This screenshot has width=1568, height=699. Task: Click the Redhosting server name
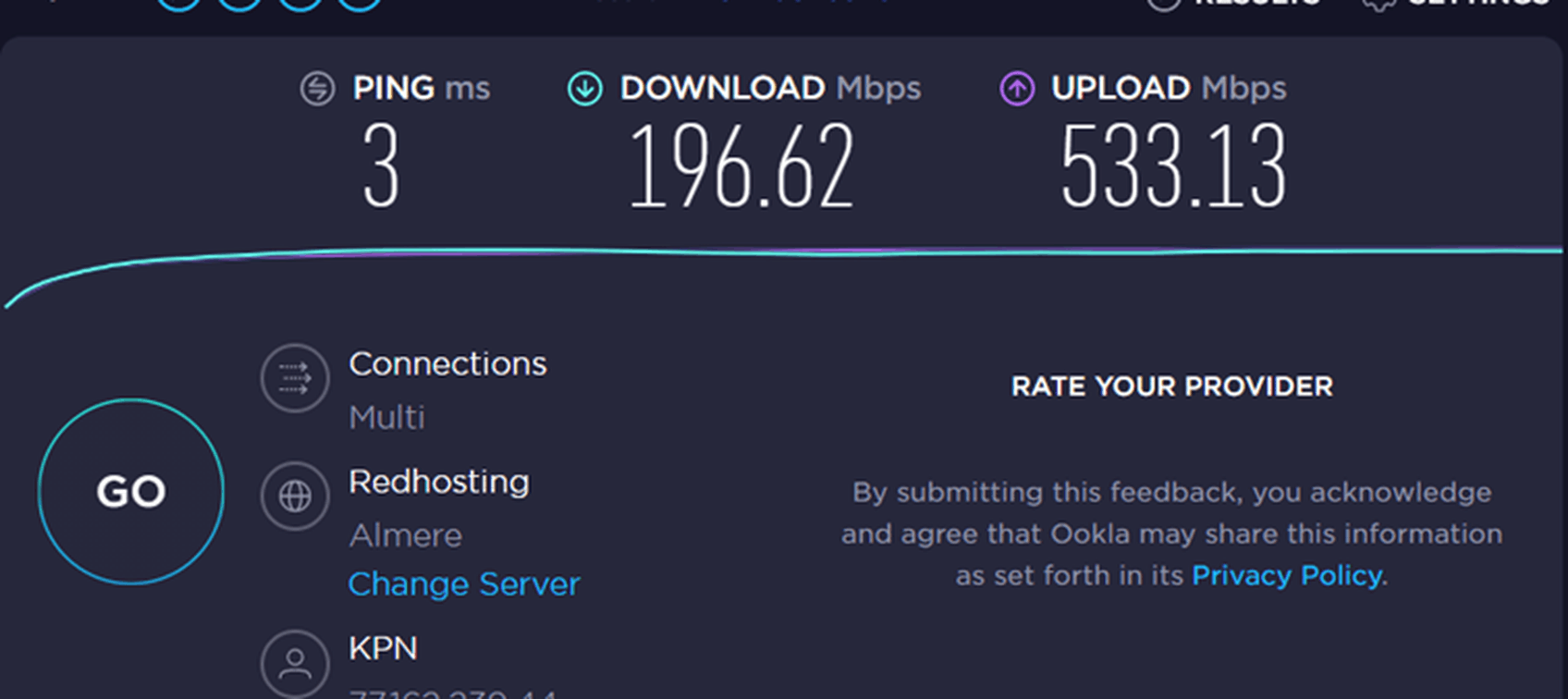click(439, 482)
